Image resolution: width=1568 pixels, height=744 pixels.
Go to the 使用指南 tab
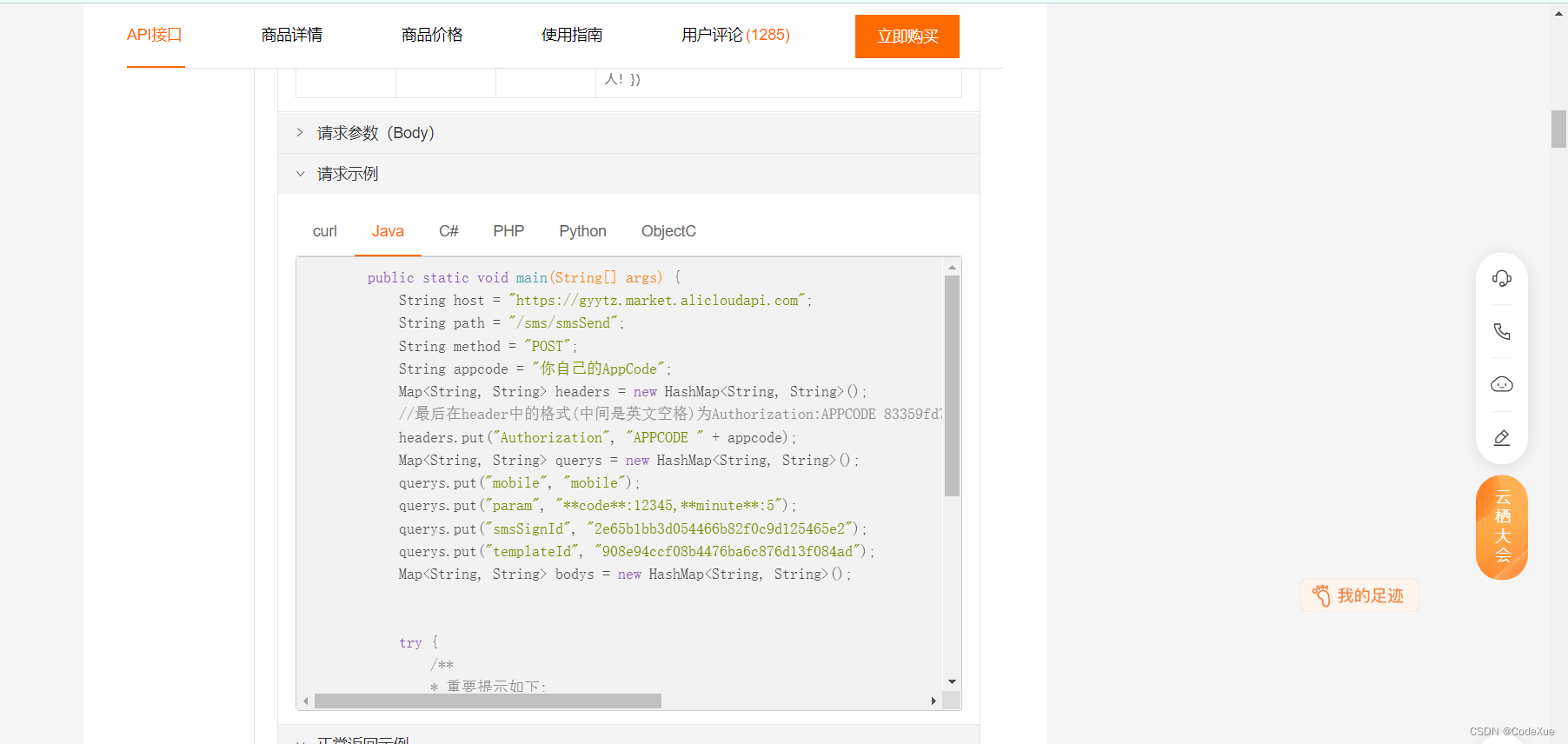click(x=572, y=35)
